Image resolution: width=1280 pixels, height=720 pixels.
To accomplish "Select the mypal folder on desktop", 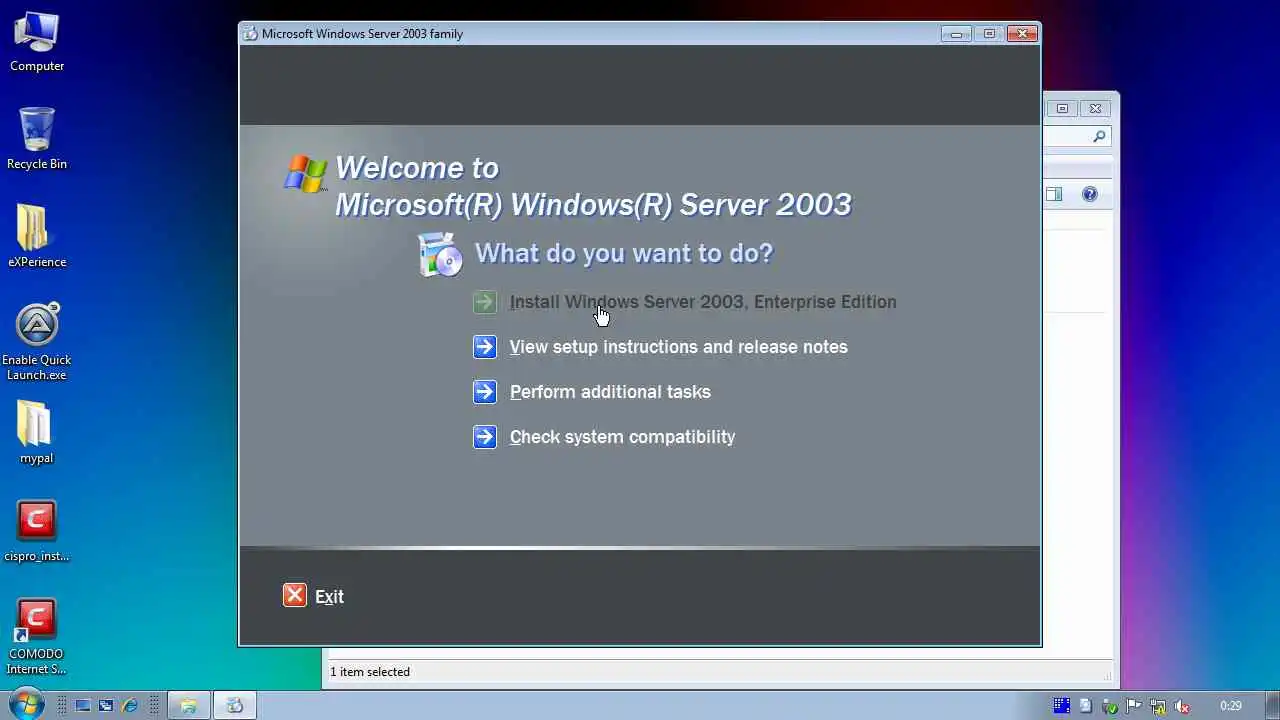I will [37, 433].
